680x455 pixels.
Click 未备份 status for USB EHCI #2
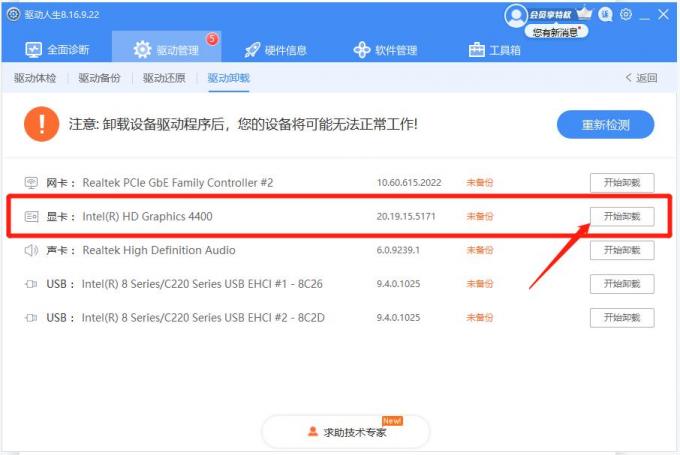click(480, 318)
